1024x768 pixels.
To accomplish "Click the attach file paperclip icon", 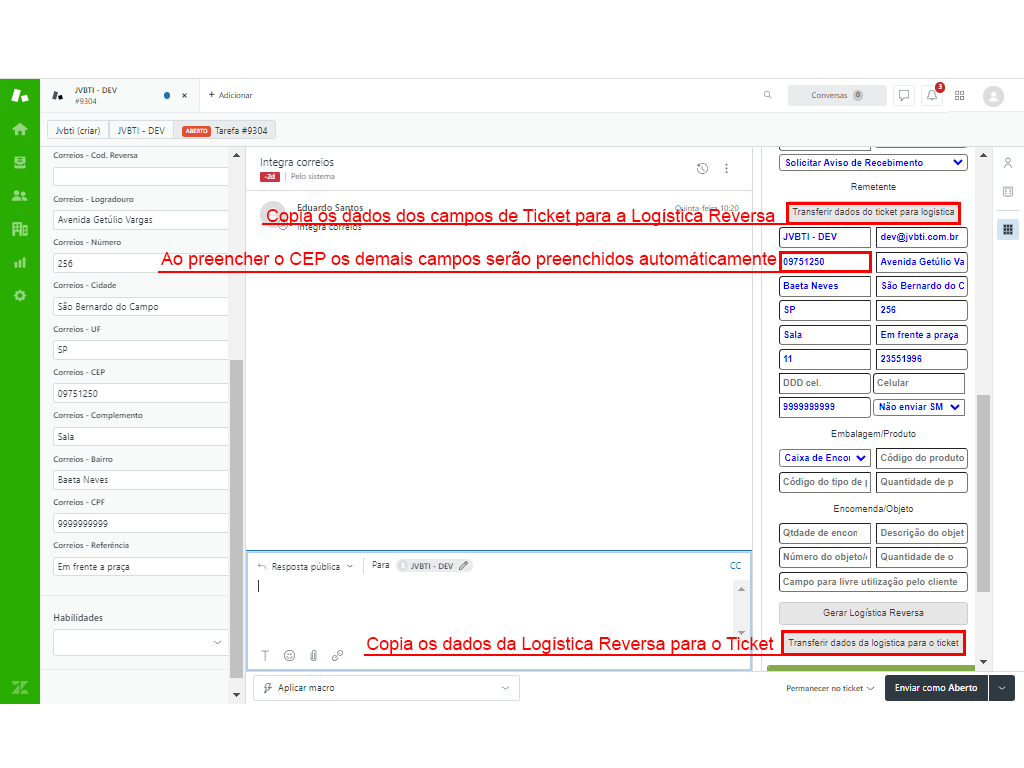I will pos(313,656).
